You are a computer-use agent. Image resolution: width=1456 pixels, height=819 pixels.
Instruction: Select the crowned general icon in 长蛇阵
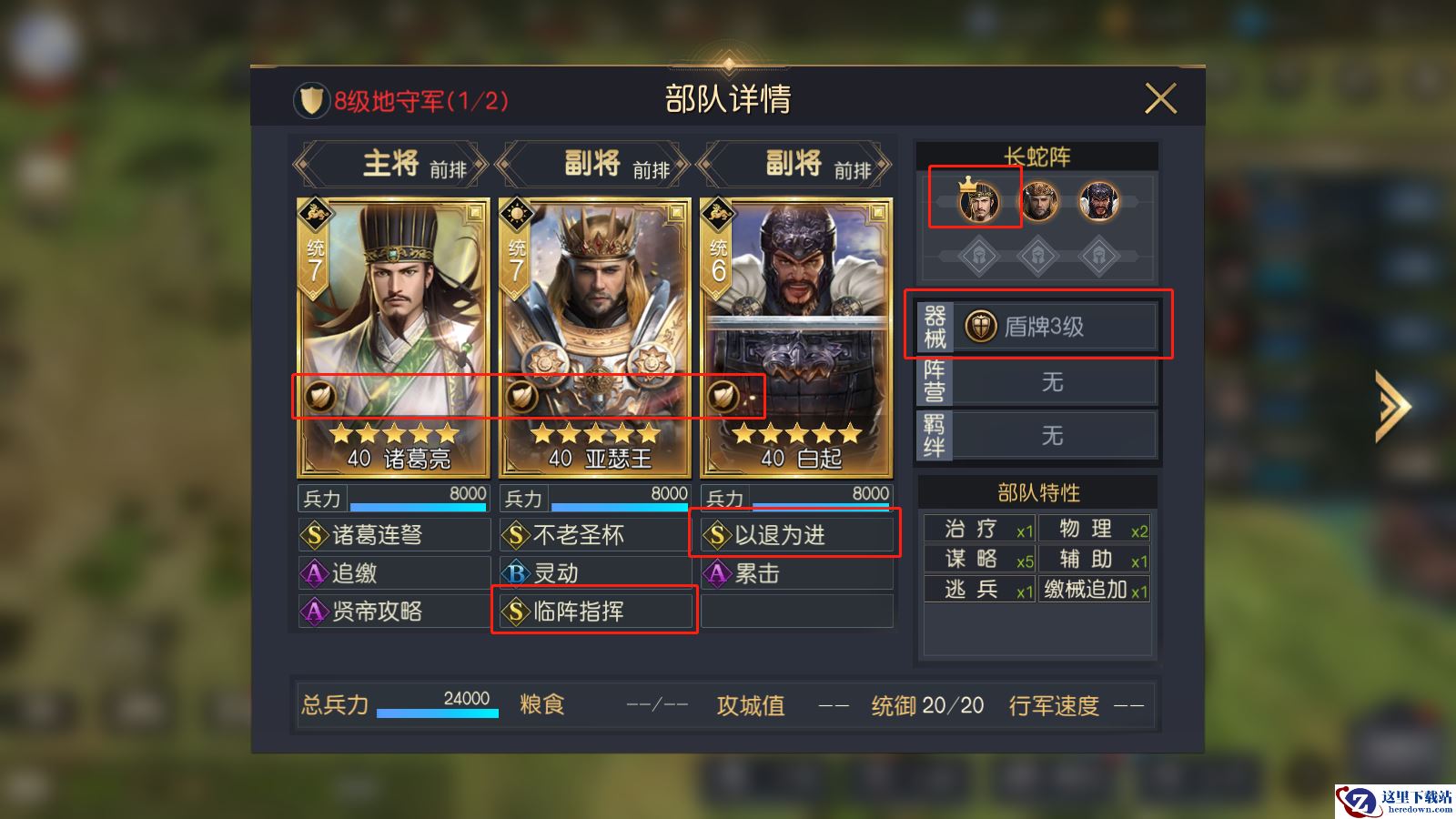978,201
